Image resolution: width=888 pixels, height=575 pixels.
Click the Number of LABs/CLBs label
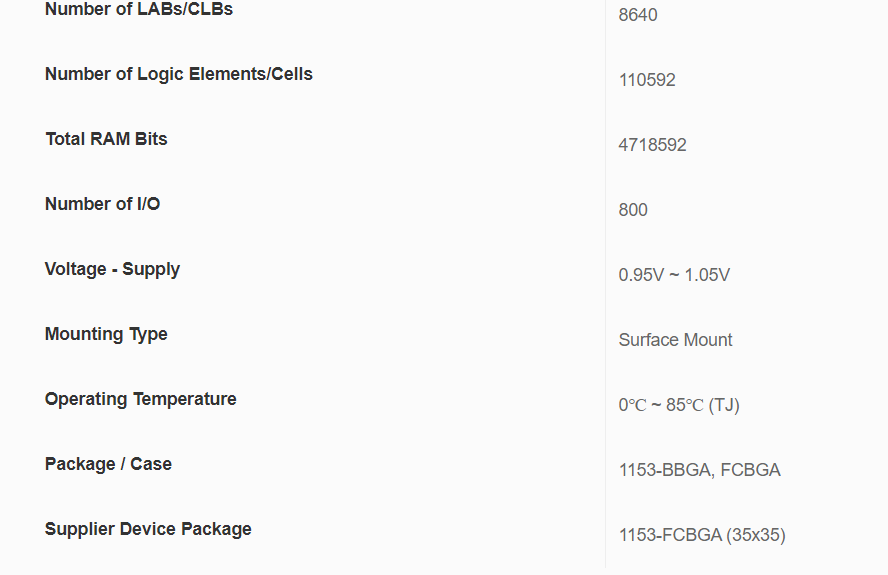click(139, 10)
